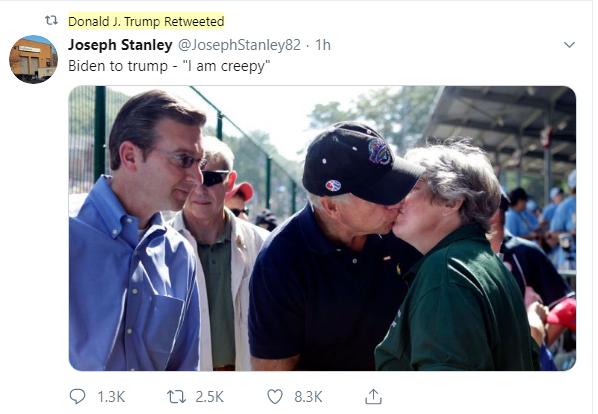Toggle retweet using the arrows icon below photo
The width and height of the screenshot is (598, 414).
click(177, 397)
